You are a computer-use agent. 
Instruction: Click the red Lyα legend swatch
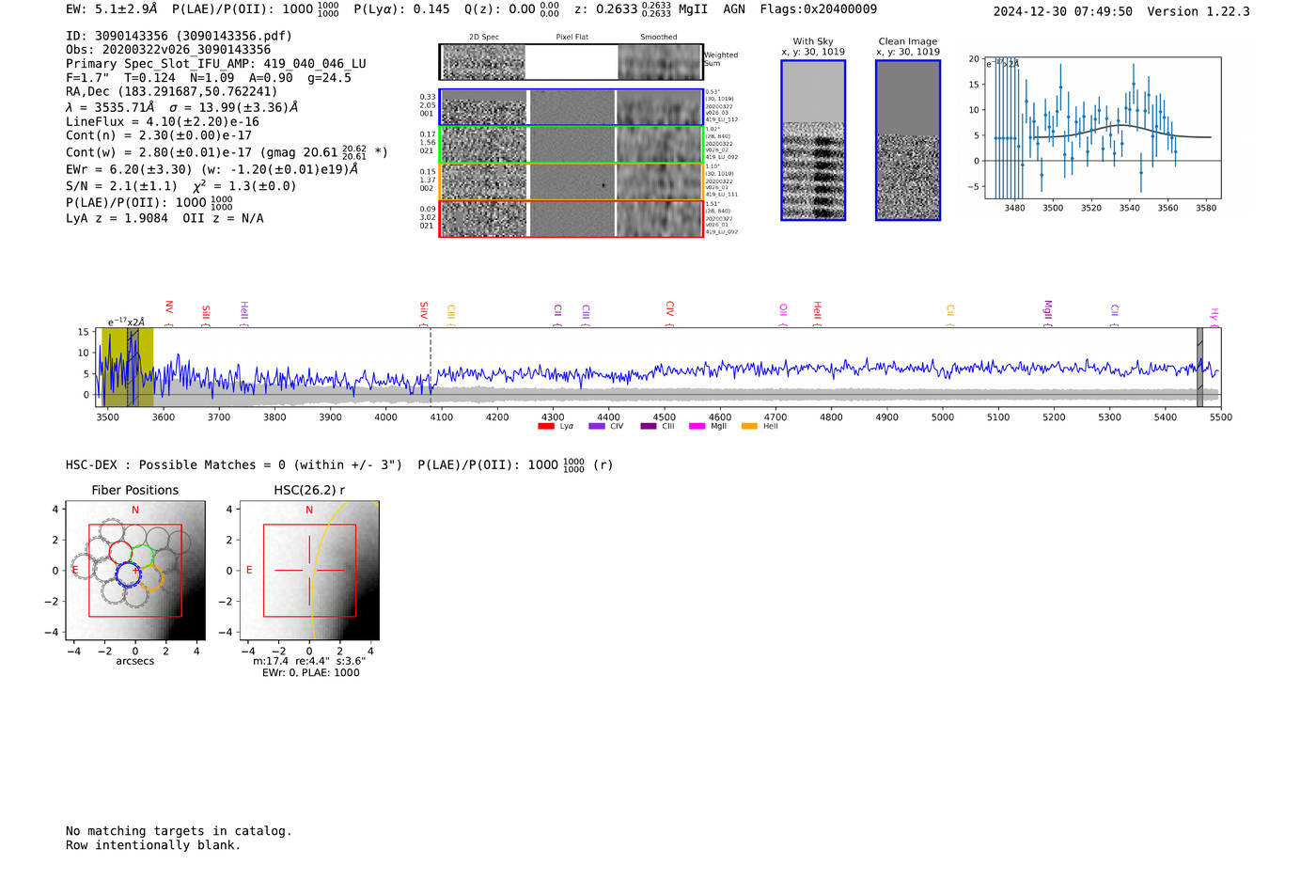pyautogui.click(x=545, y=427)
